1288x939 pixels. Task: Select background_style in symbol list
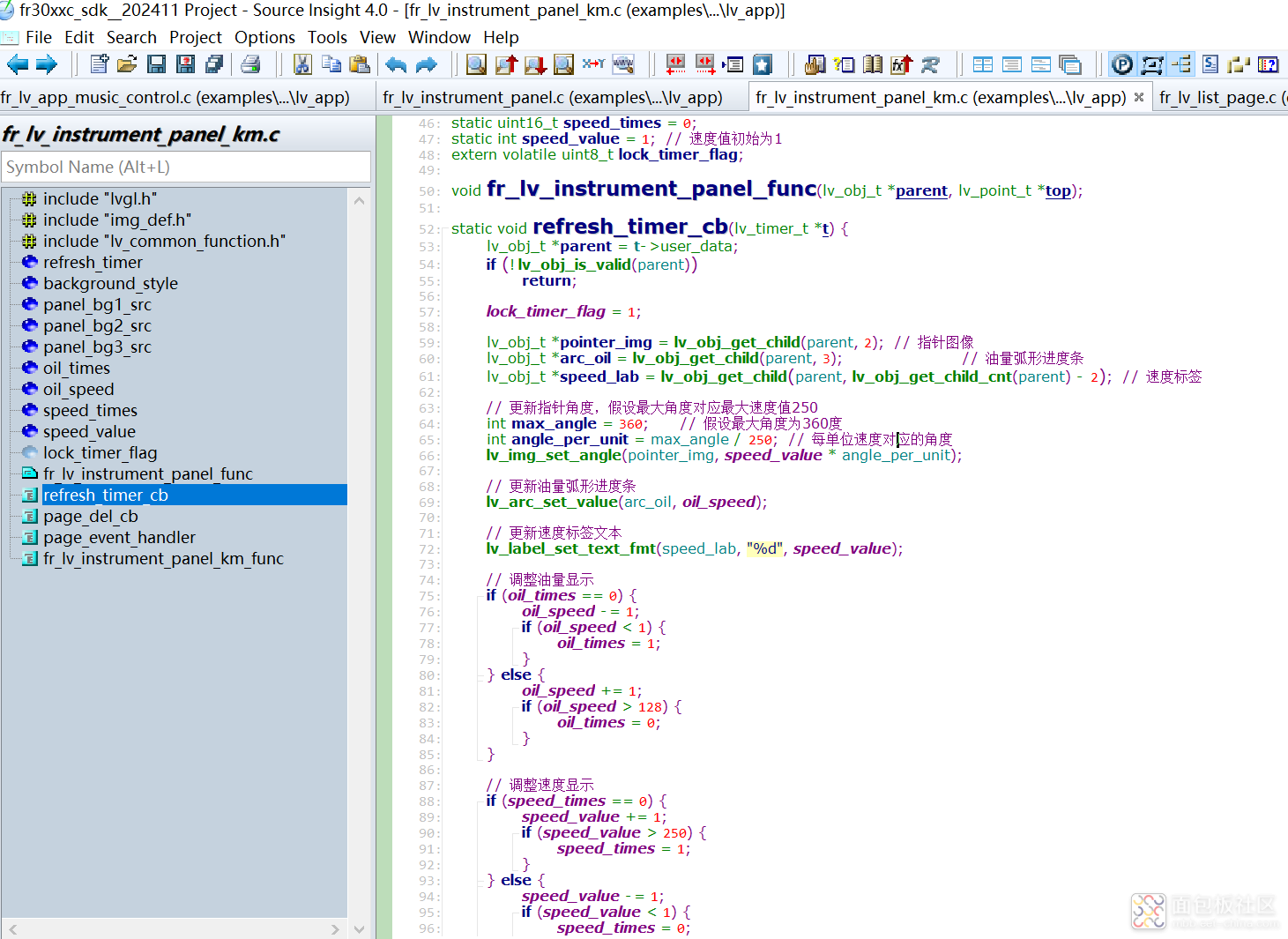click(110, 283)
